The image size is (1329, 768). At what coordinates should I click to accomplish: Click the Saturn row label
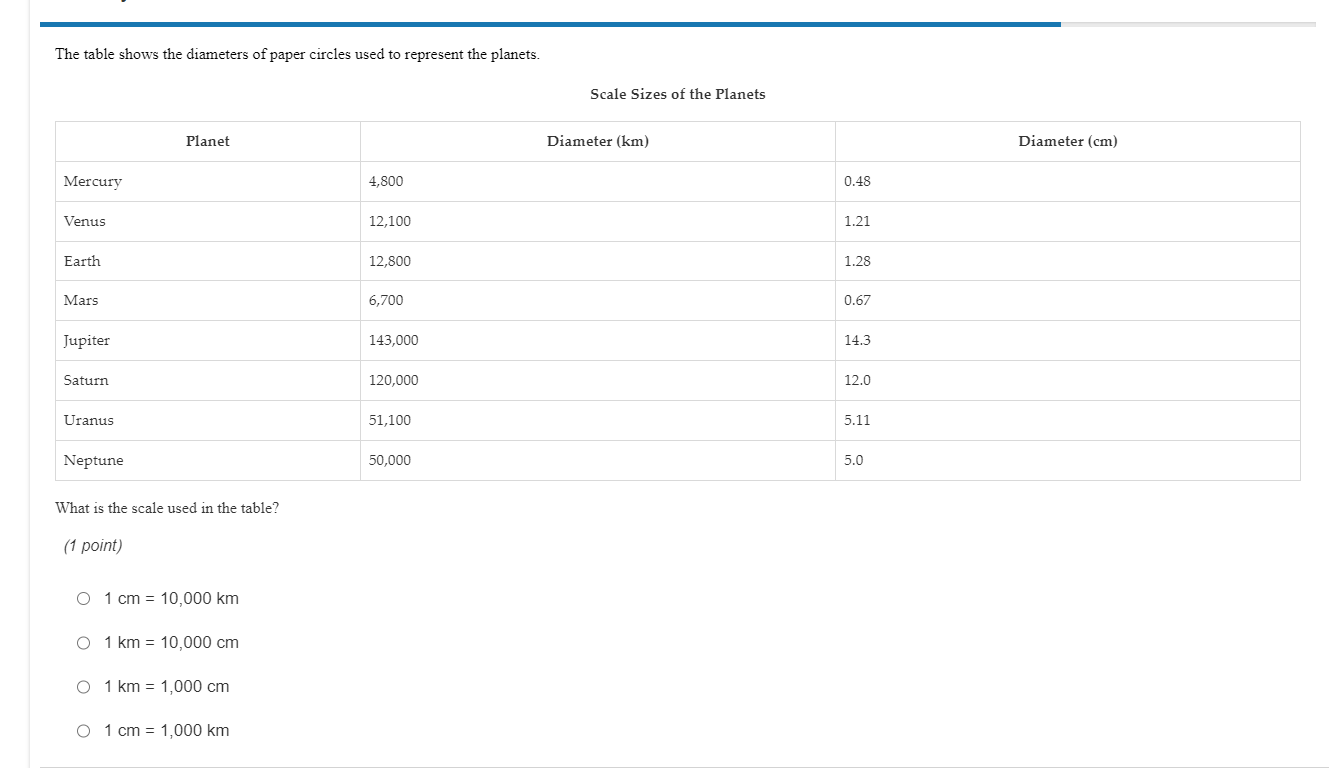click(x=86, y=380)
